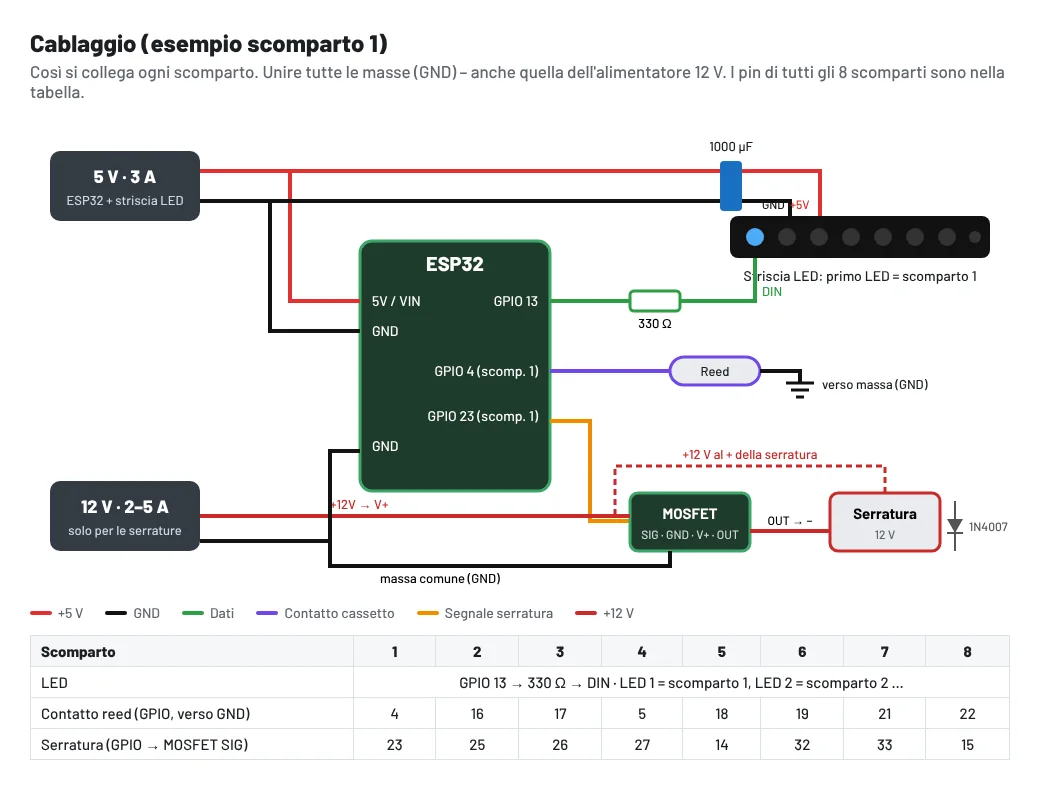This screenshot has width=1040, height=788.
Task: Click the "GPIO 4 (scomp. 1)" pin label
Action: (486, 371)
